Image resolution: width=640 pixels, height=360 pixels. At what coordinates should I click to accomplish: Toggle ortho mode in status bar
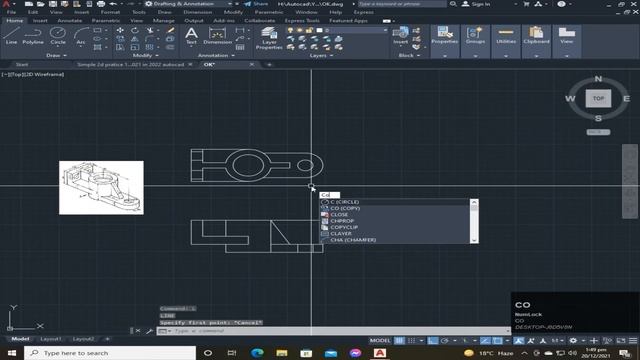coord(433,341)
